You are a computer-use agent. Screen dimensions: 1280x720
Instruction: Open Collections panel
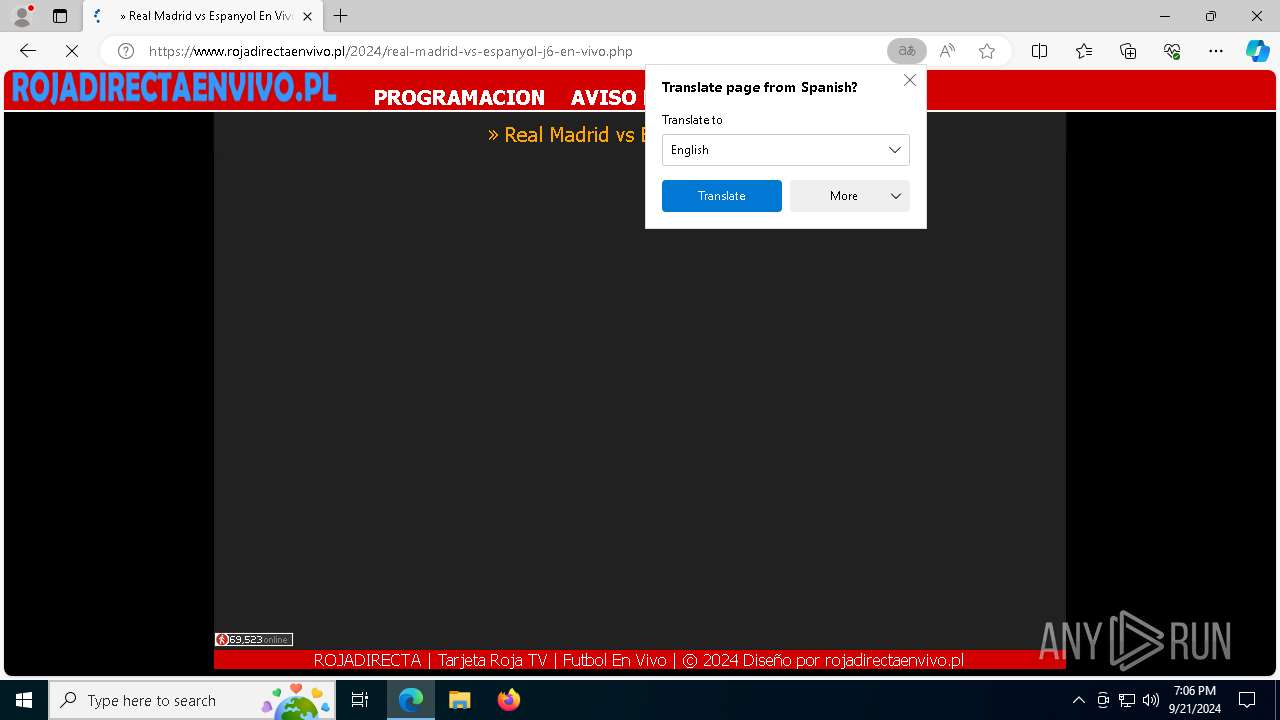click(x=1128, y=51)
